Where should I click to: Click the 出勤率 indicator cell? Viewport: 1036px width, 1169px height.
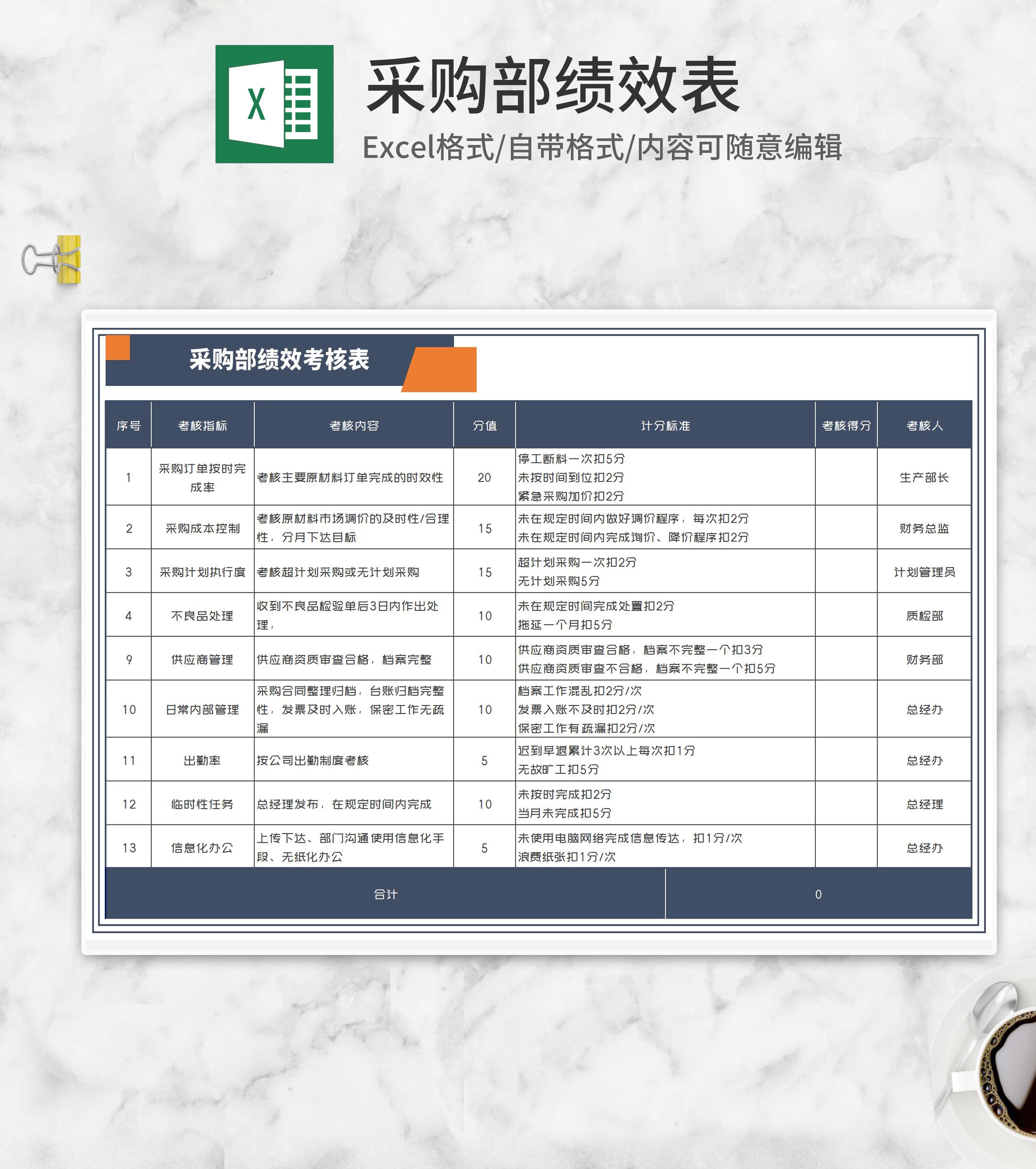coord(203,760)
